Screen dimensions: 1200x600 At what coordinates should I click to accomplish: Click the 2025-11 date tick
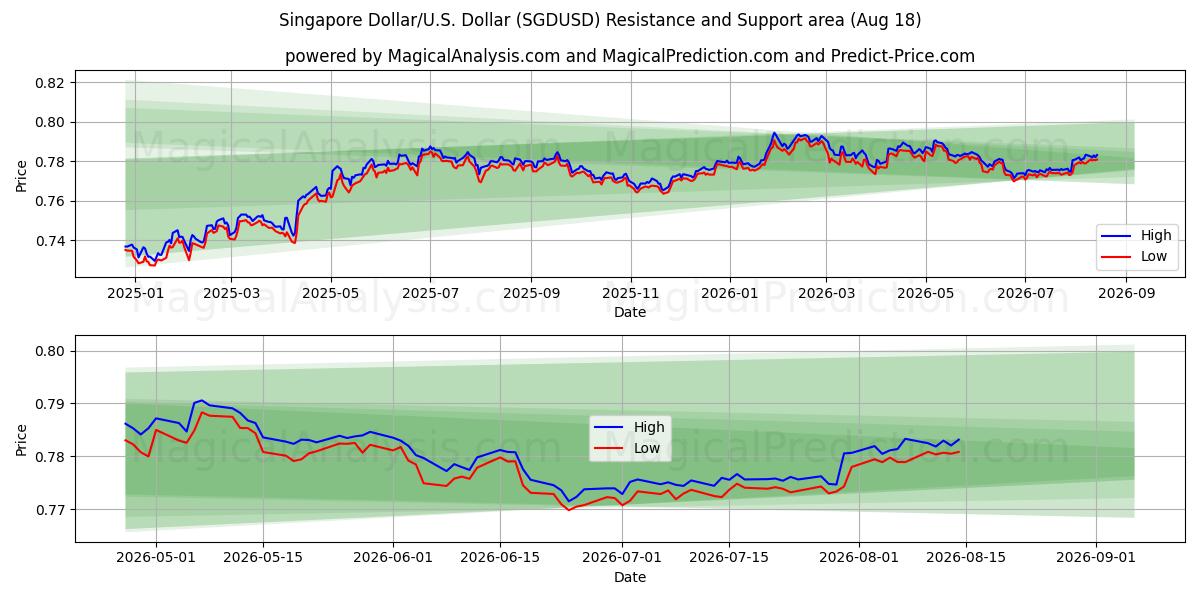pyautogui.click(x=631, y=293)
